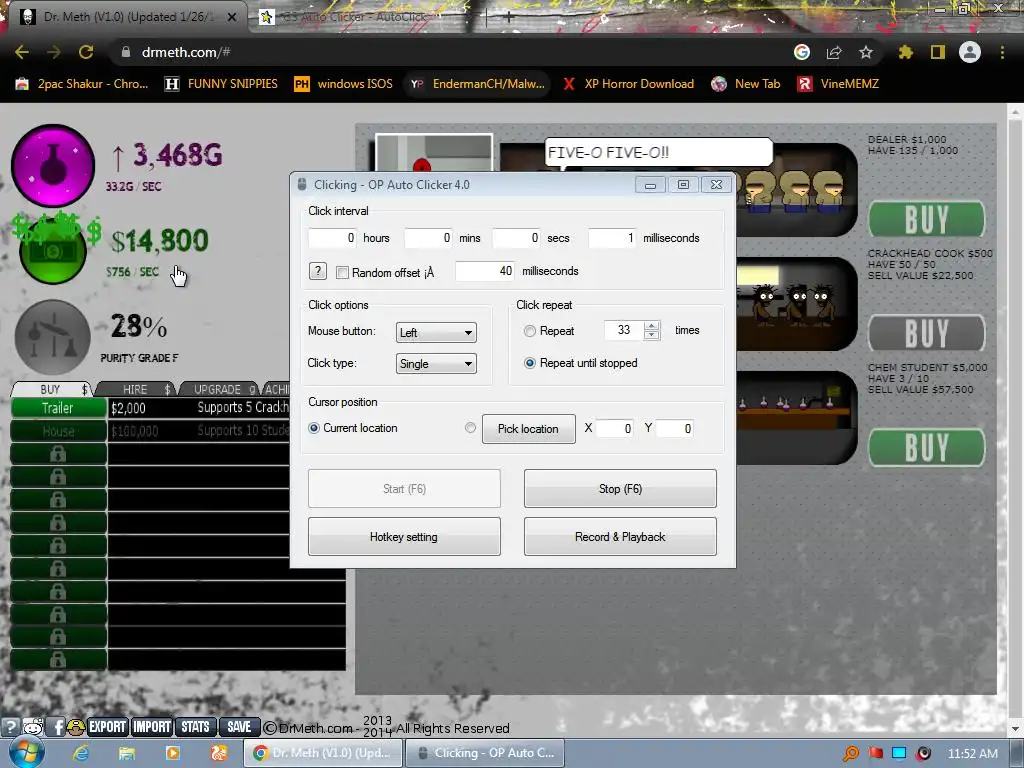Open the STATS button in game footer

(x=195, y=727)
